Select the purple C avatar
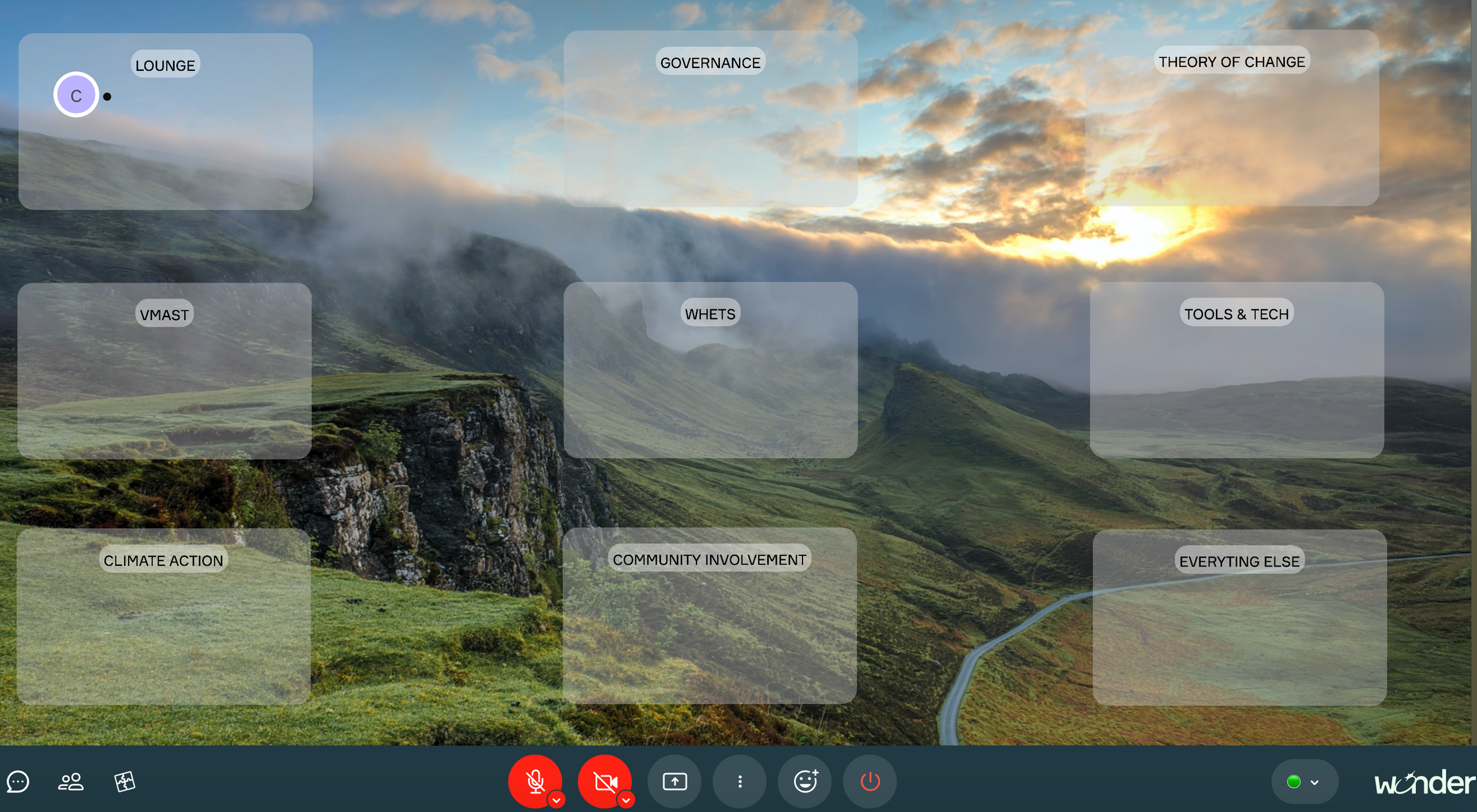This screenshot has width=1477, height=812. tap(76, 95)
